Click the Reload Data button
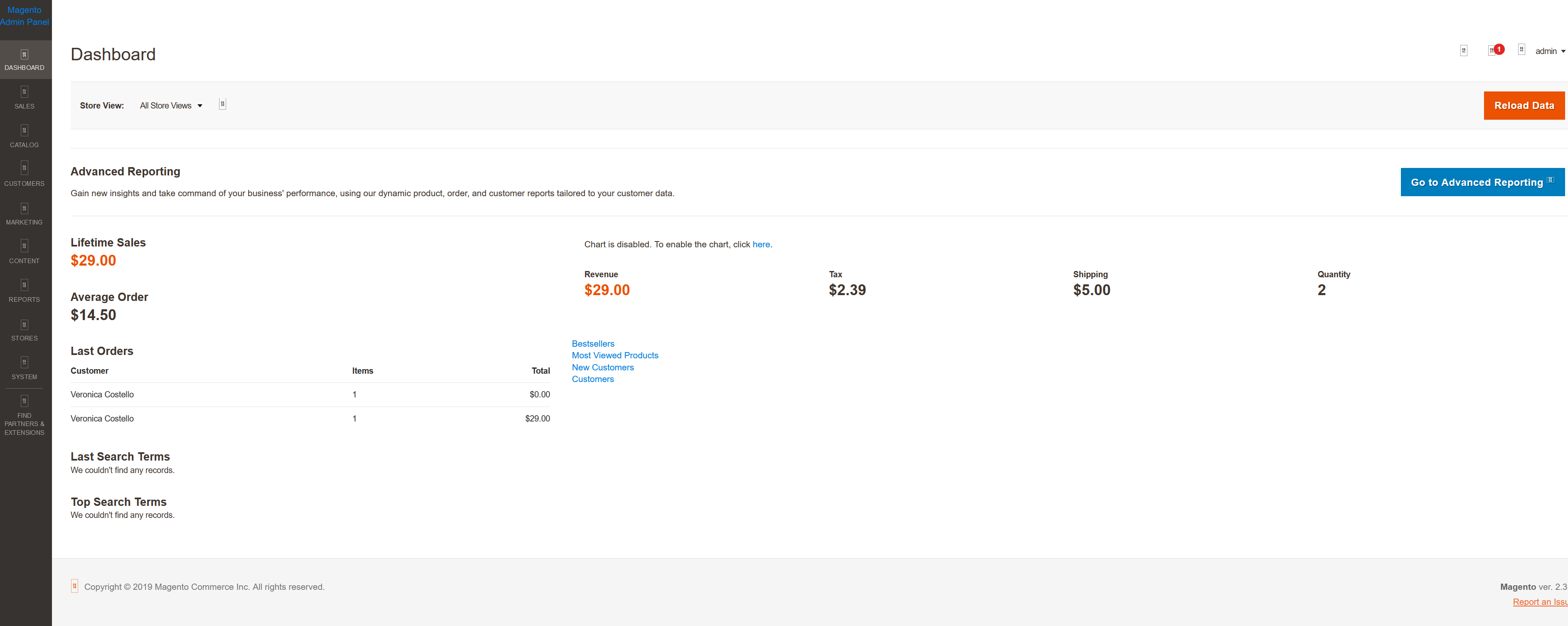The width and height of the screenshot is (1568, 626). click(x=1524, y=105)
